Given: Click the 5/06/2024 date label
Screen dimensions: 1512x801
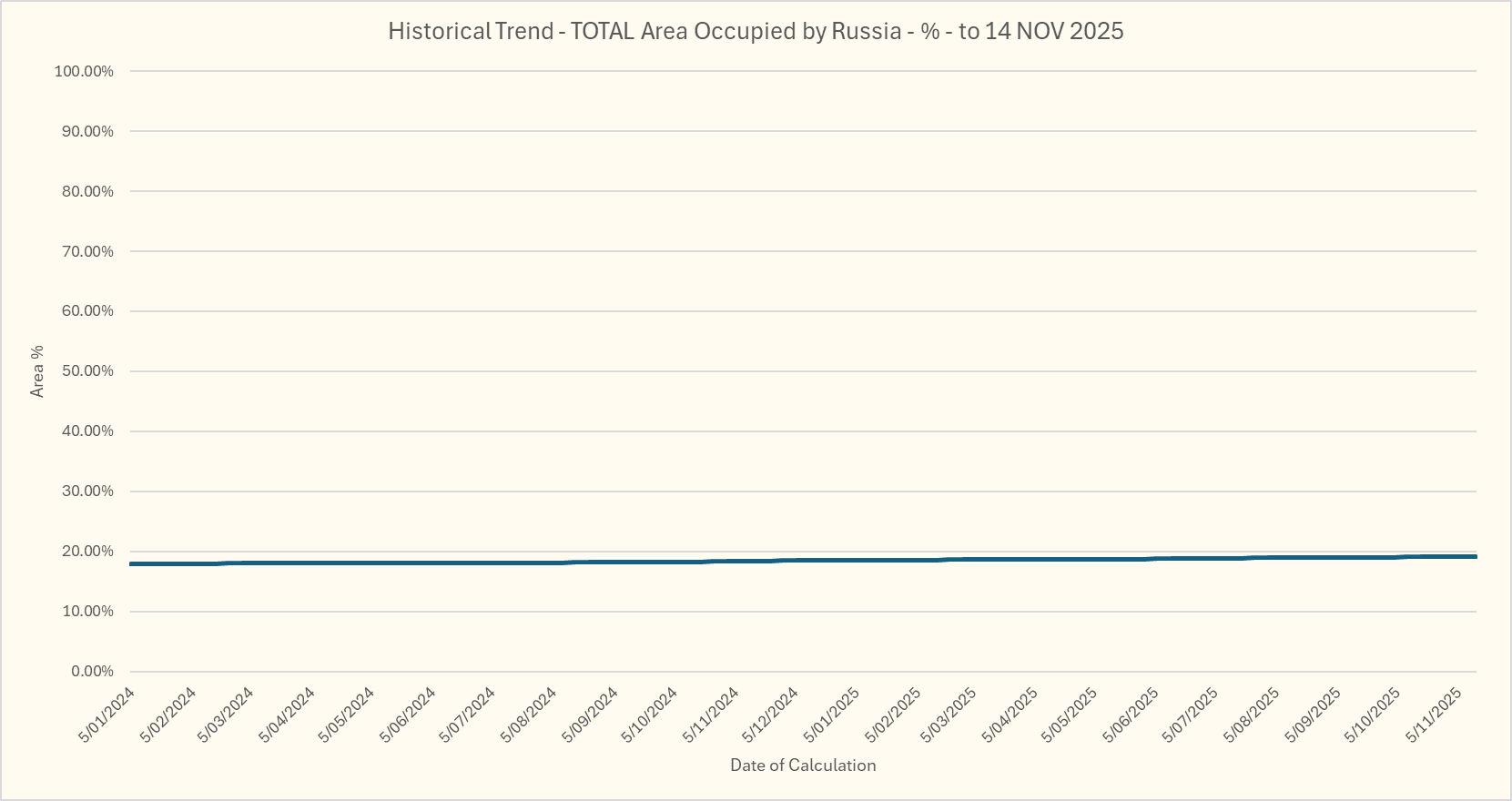Looking at the screenshot, I should 409,715.
